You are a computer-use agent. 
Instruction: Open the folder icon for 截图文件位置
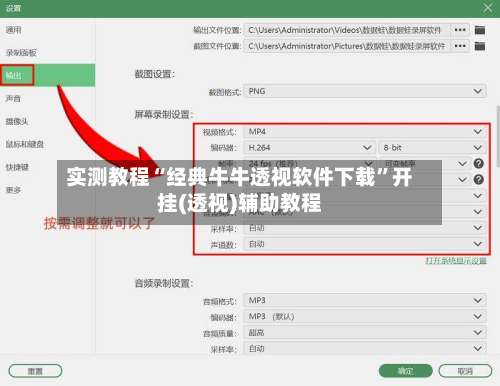(x=480, y=46)
